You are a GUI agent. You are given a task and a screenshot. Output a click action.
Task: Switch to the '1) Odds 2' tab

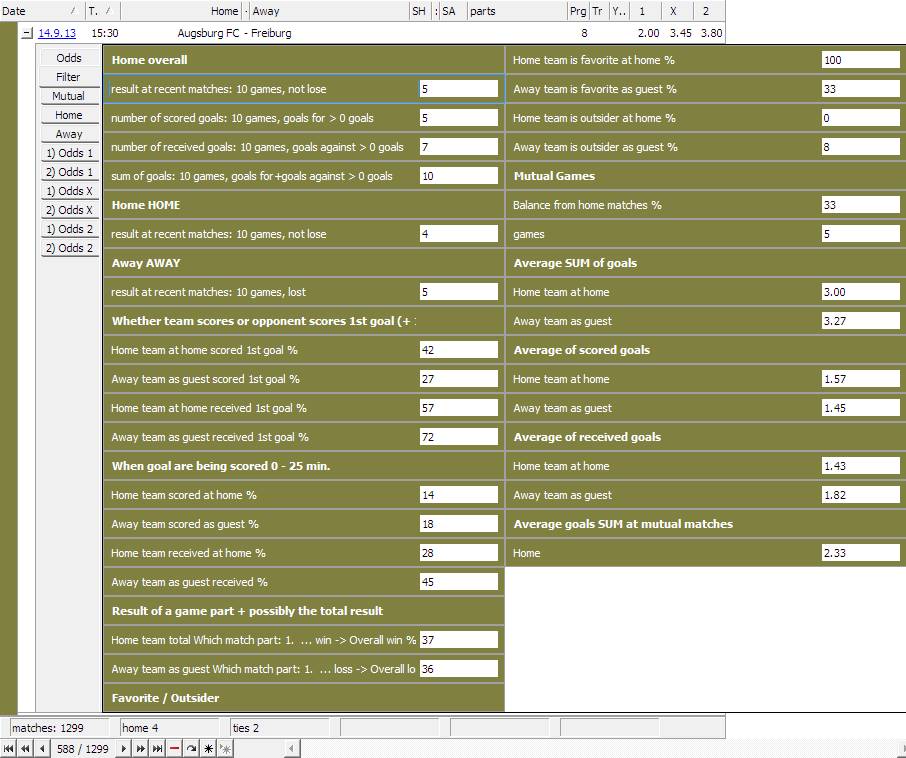coord(69,229)
